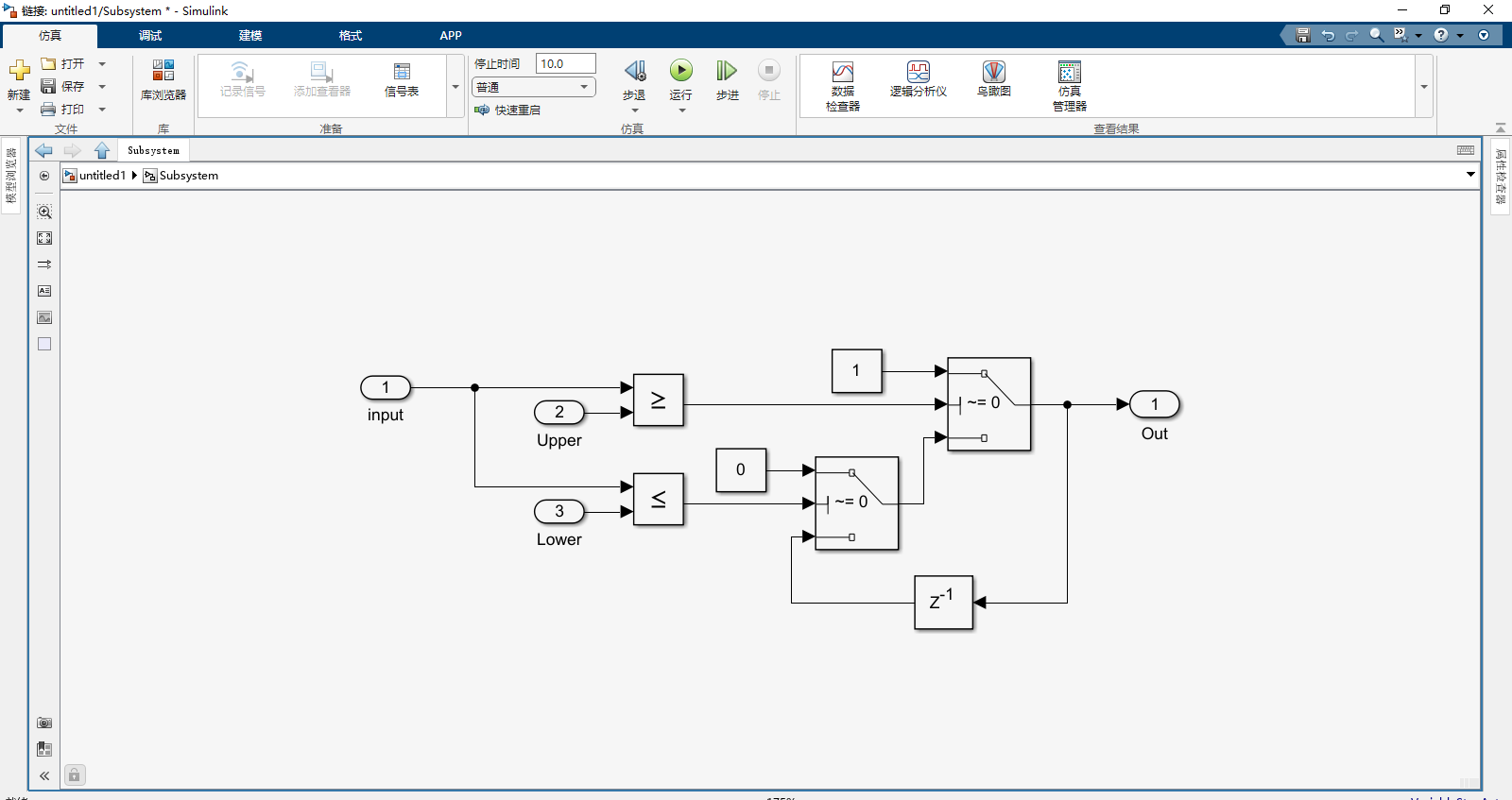
Task: Expand the 打印 dropdown arrow
Action: click(x=102, y=110)
